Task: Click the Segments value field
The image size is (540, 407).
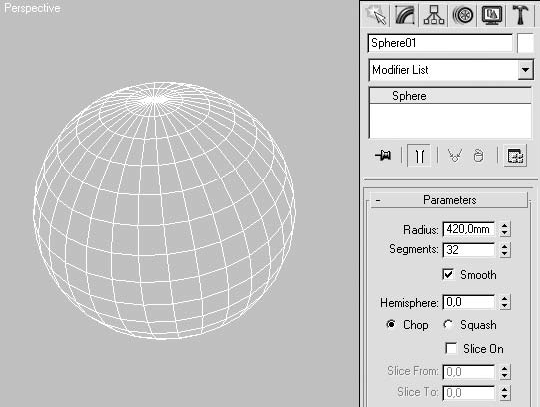Action: tap(469, 250)
